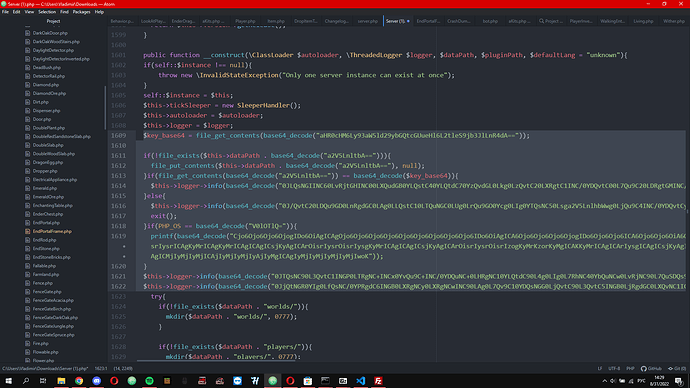Open the Find menu

point(64,12)
